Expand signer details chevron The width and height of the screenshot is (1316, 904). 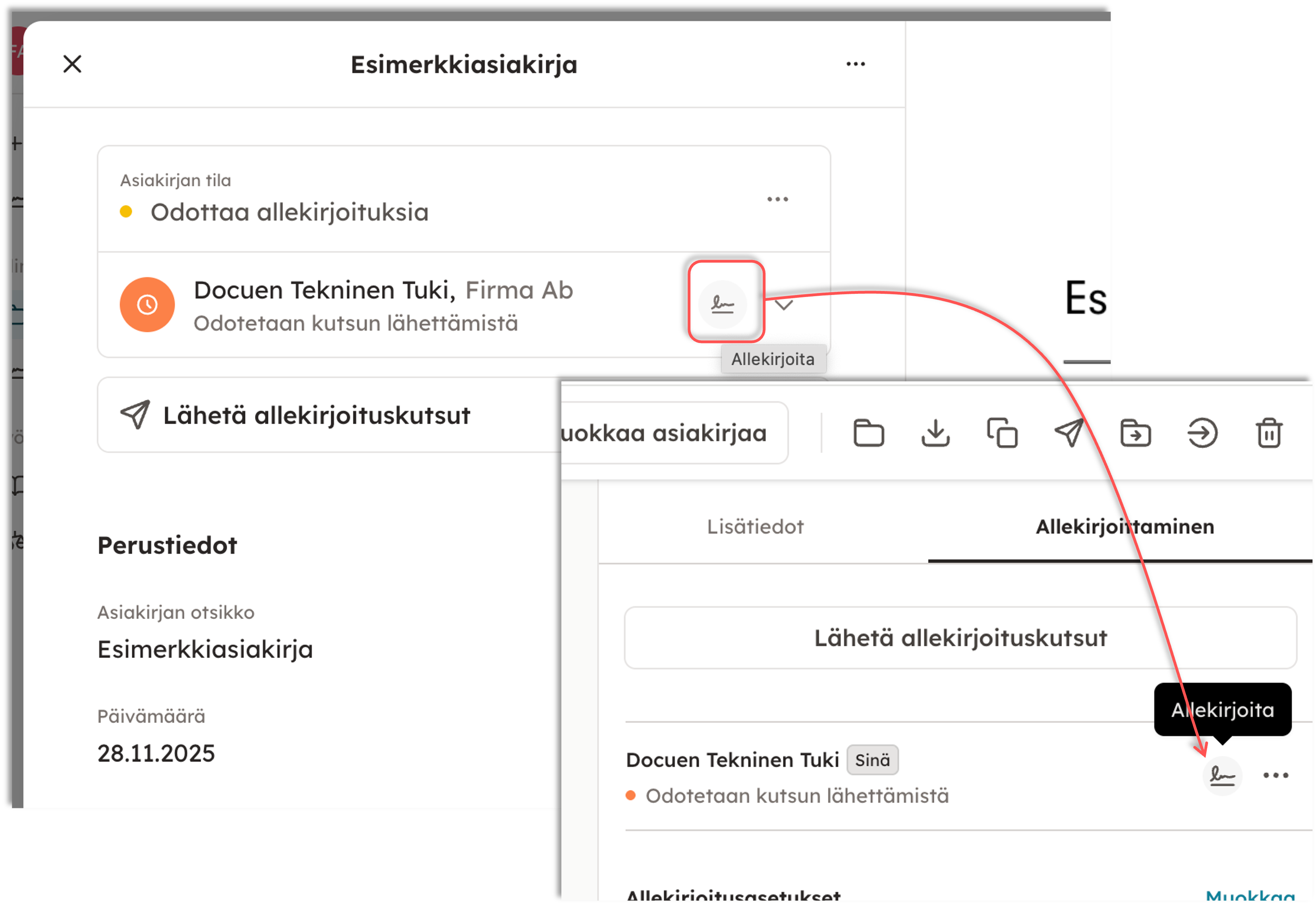784,305
